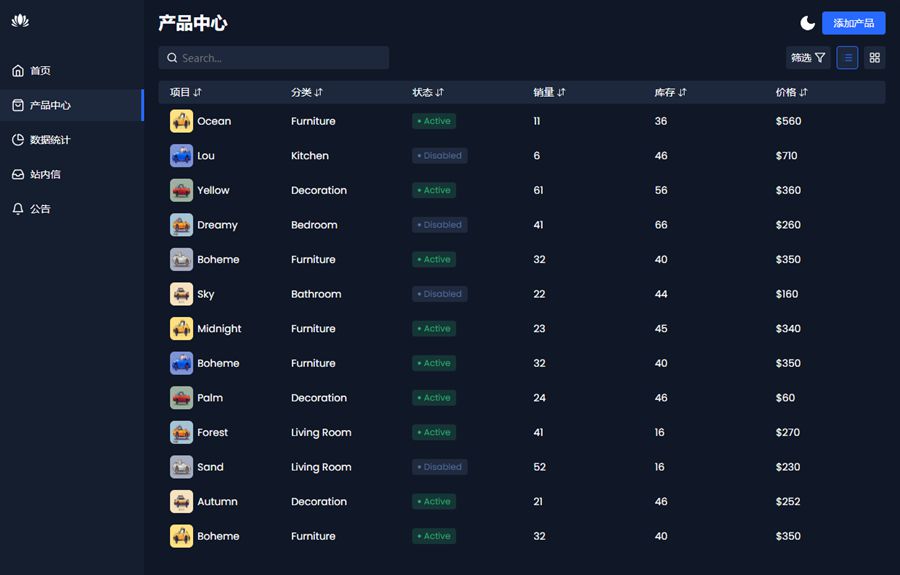Sort the table by 价格 column

point(791,92)
